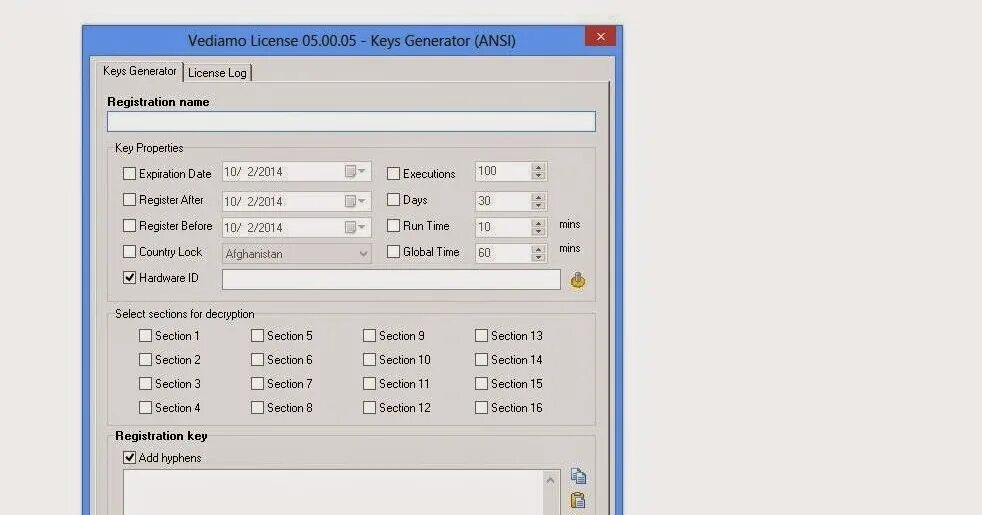The image size is (982, 515).
Task: Check Section 9 for decryption
Action: click(370, 336)
